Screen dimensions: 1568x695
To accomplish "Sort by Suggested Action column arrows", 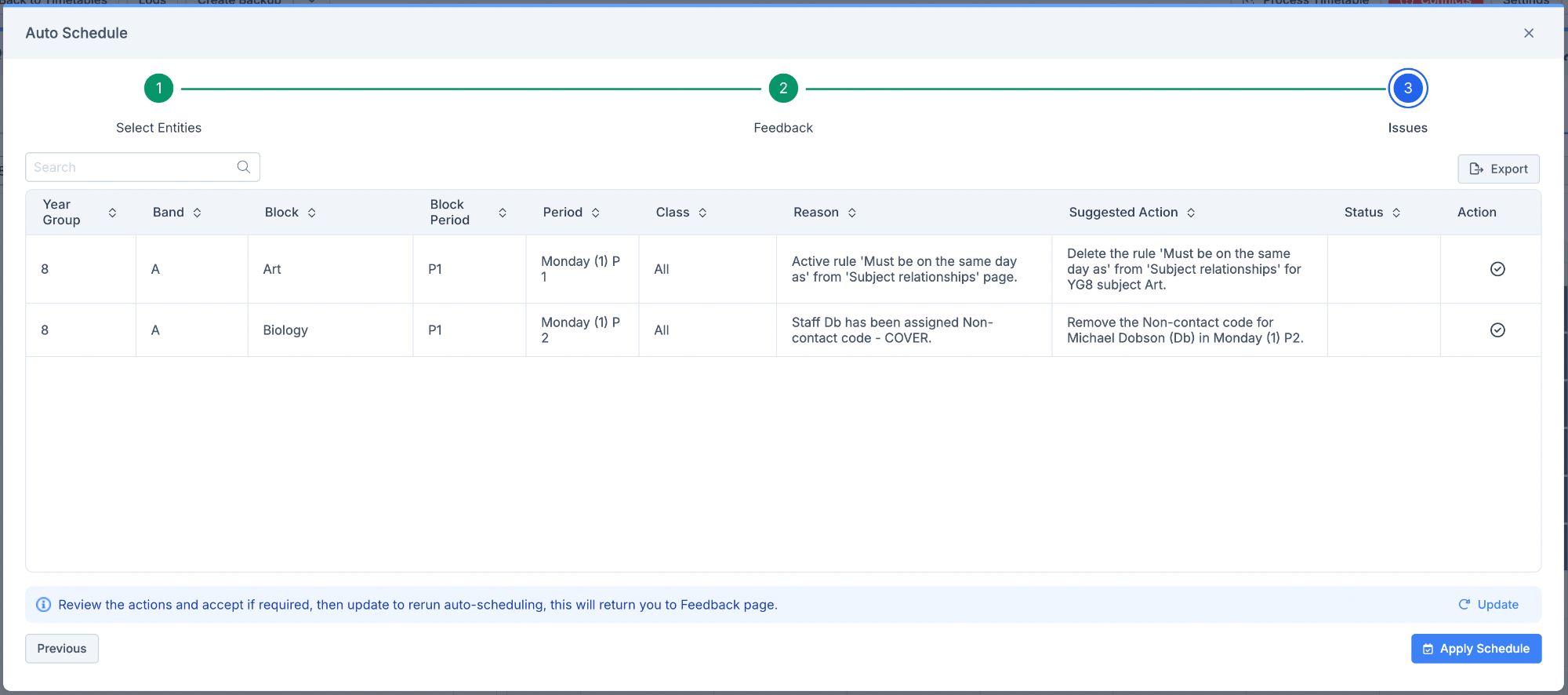I will [1190, 213].
